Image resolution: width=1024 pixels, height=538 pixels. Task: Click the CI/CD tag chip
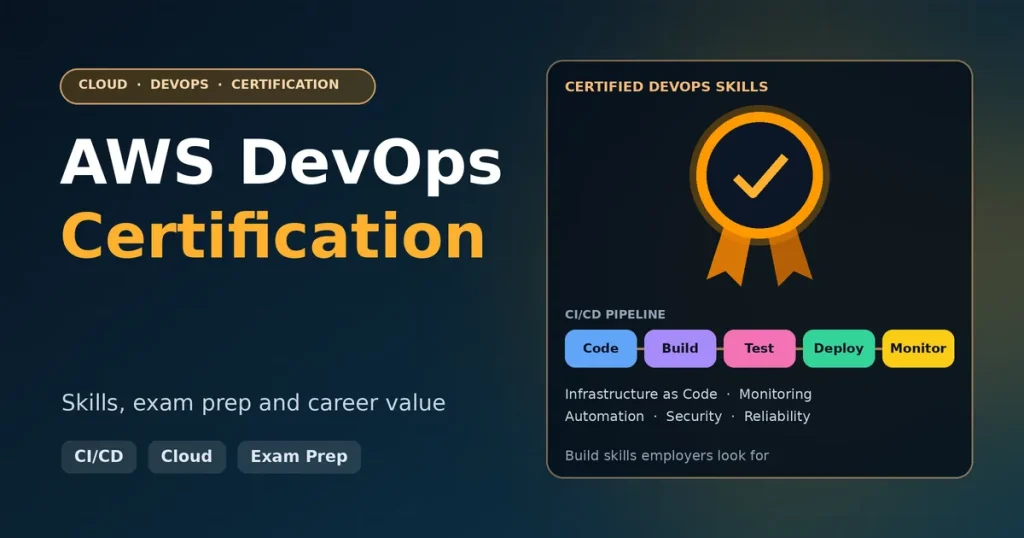[x=99, y=456]
